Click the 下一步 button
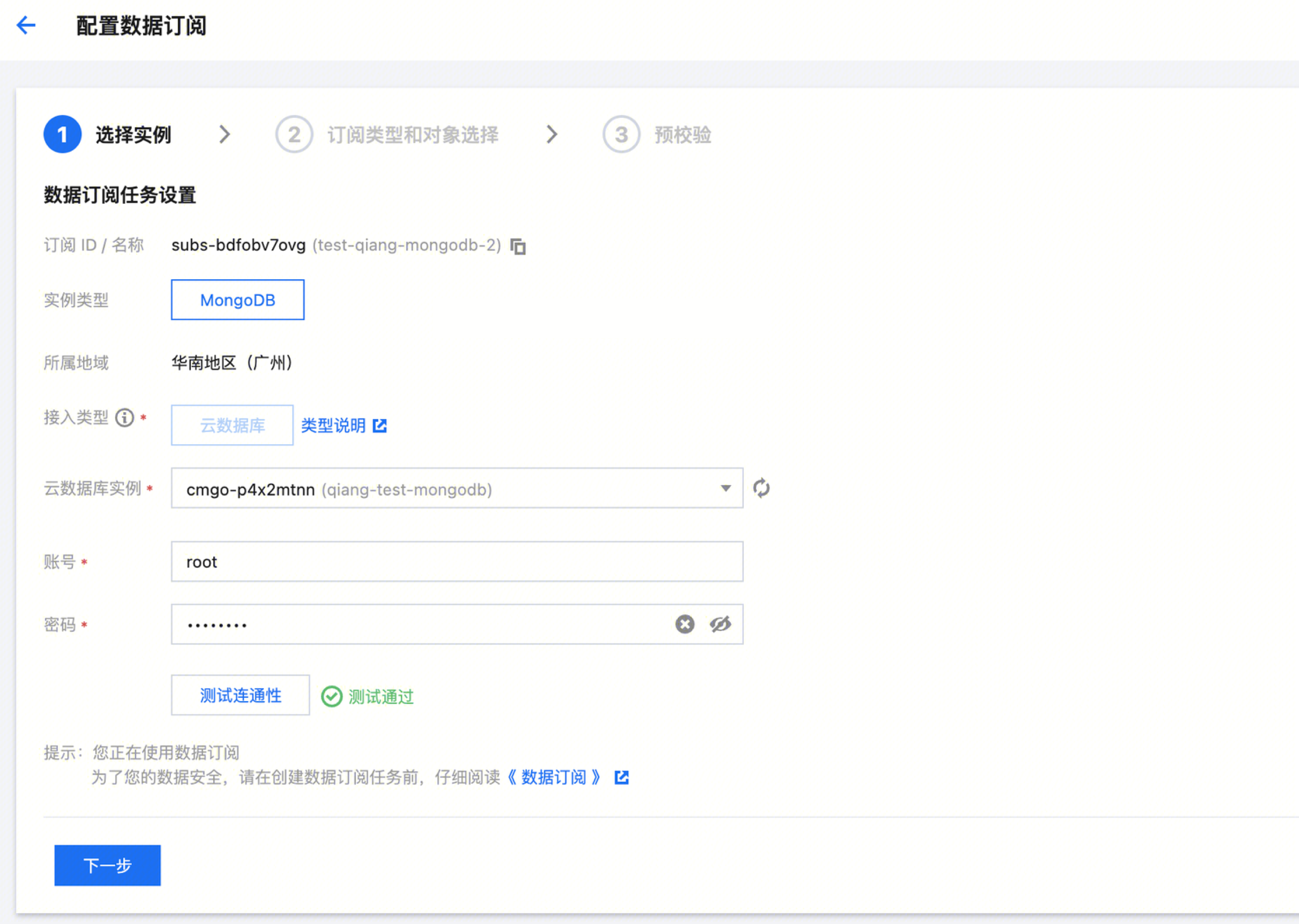The height and width of the screenshot is (924, 1299). pos(108,866)
